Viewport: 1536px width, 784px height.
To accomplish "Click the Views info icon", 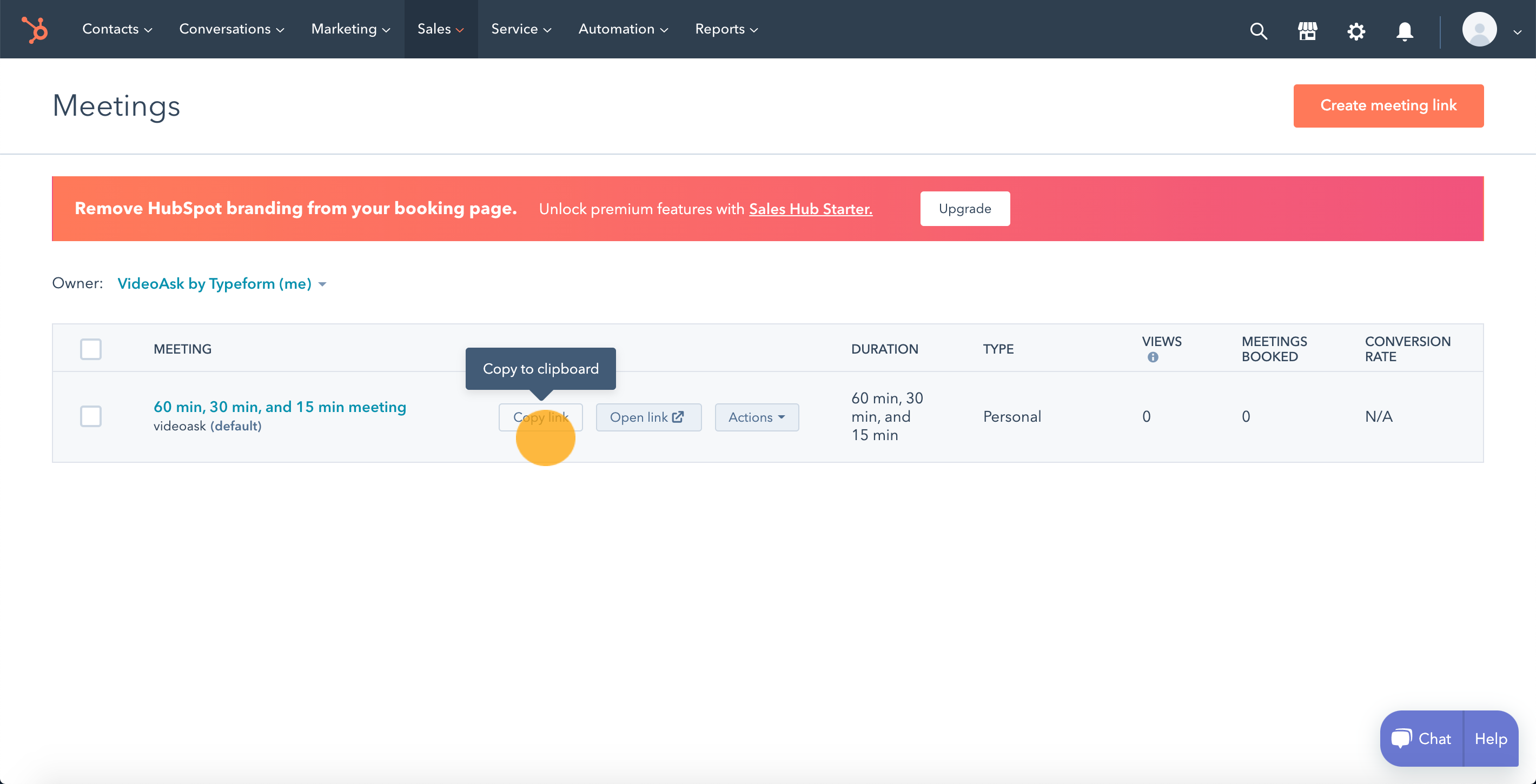I will pos(1153,357).
